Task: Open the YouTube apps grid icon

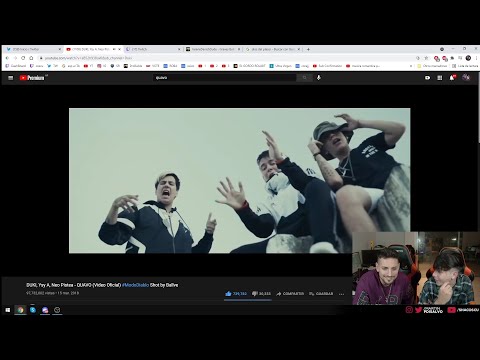Action: (x=440, y=78)
